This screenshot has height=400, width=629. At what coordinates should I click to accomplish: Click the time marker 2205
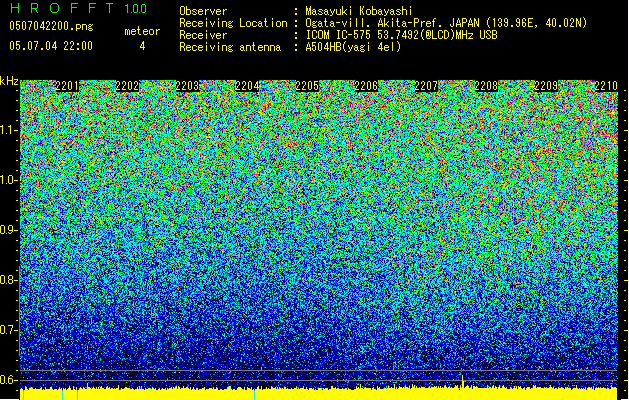coord(307,86)
